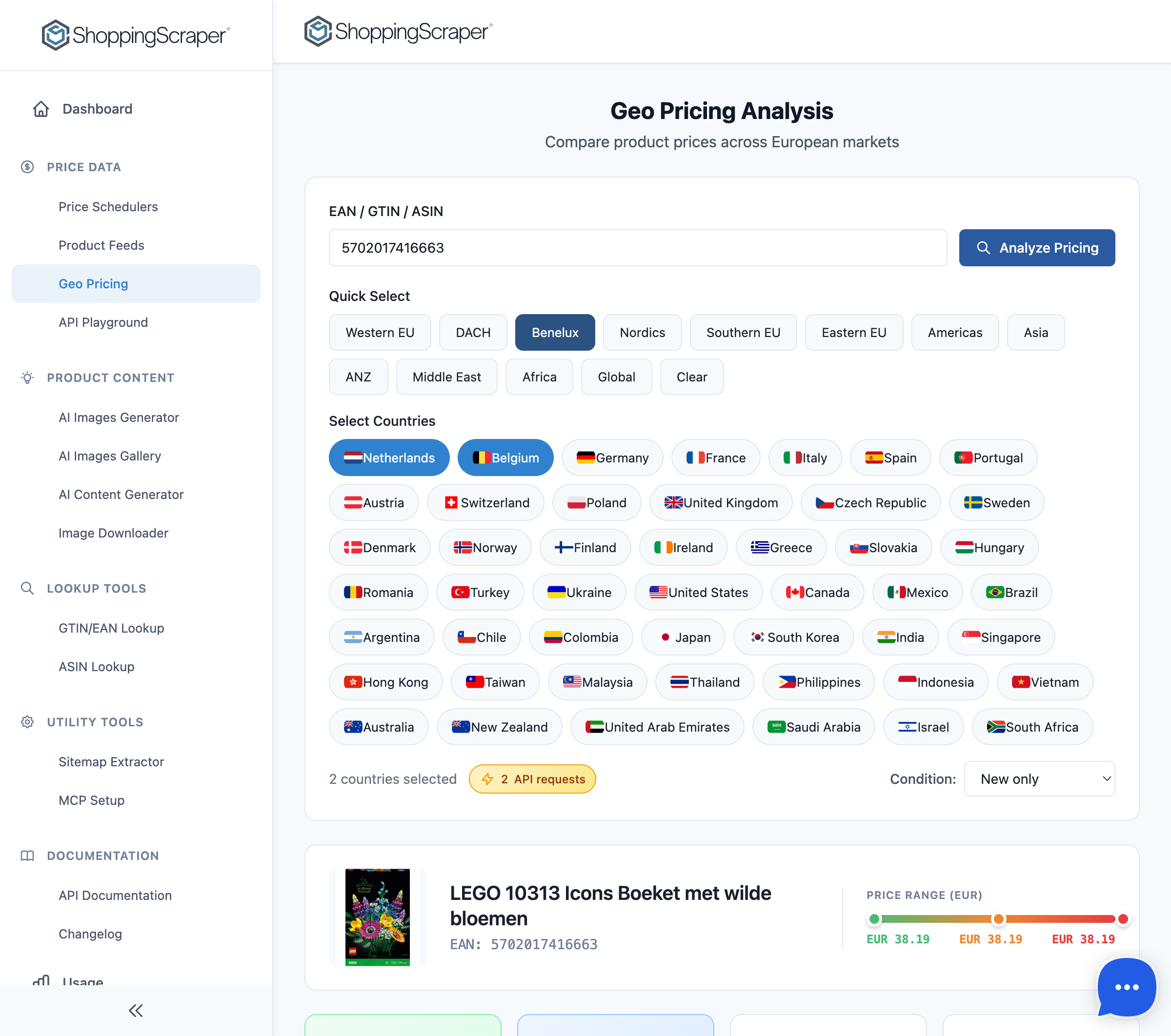Toggle Germany in the country selection
This screenshot has width=1171, height=1036.
[612, 458]
